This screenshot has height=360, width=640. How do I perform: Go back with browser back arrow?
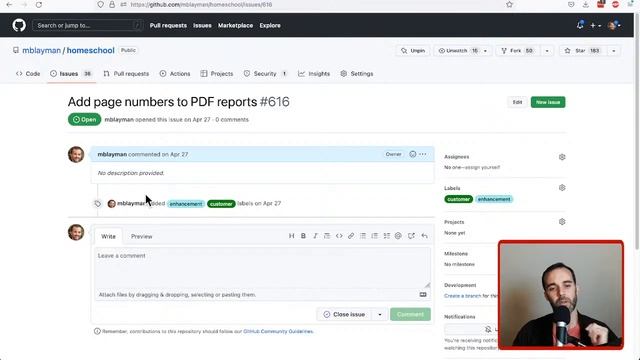(x=9, y=4)
